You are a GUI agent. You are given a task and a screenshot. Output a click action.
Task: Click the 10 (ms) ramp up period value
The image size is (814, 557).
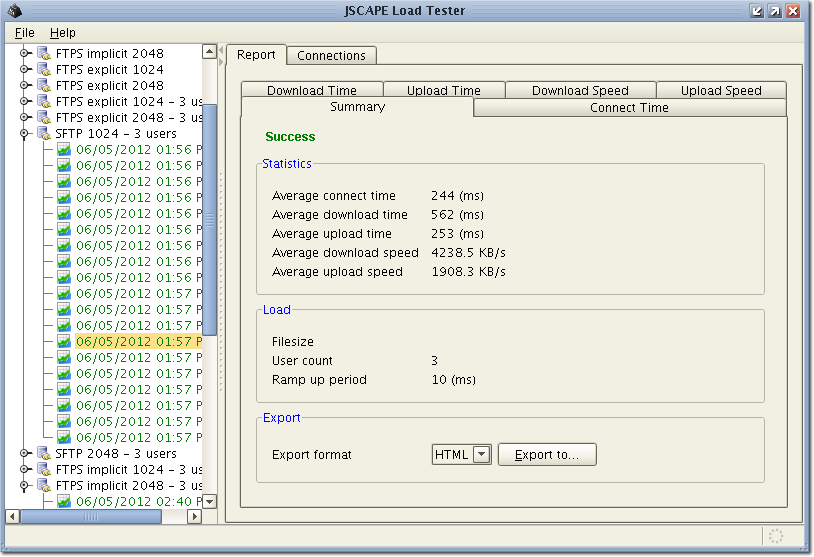pos(454,379)
